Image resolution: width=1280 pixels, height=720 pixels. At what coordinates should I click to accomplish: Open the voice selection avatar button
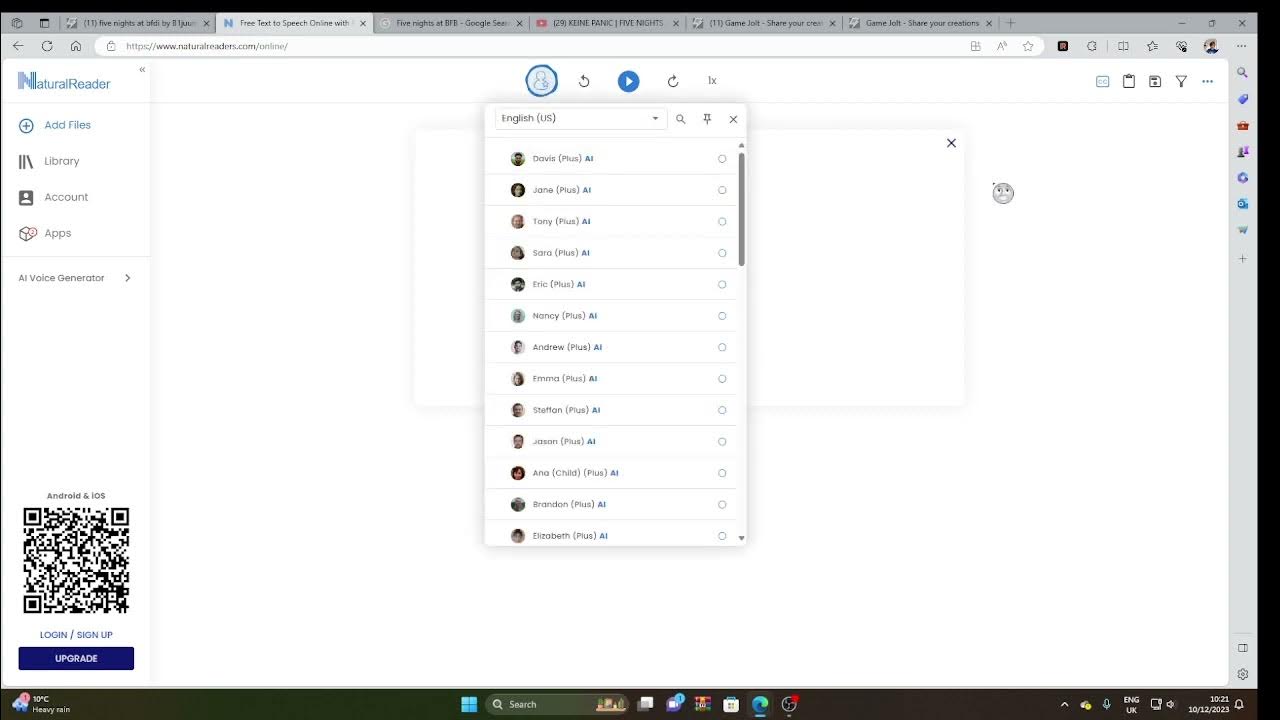pyautogui.click(x=541, y=81)
